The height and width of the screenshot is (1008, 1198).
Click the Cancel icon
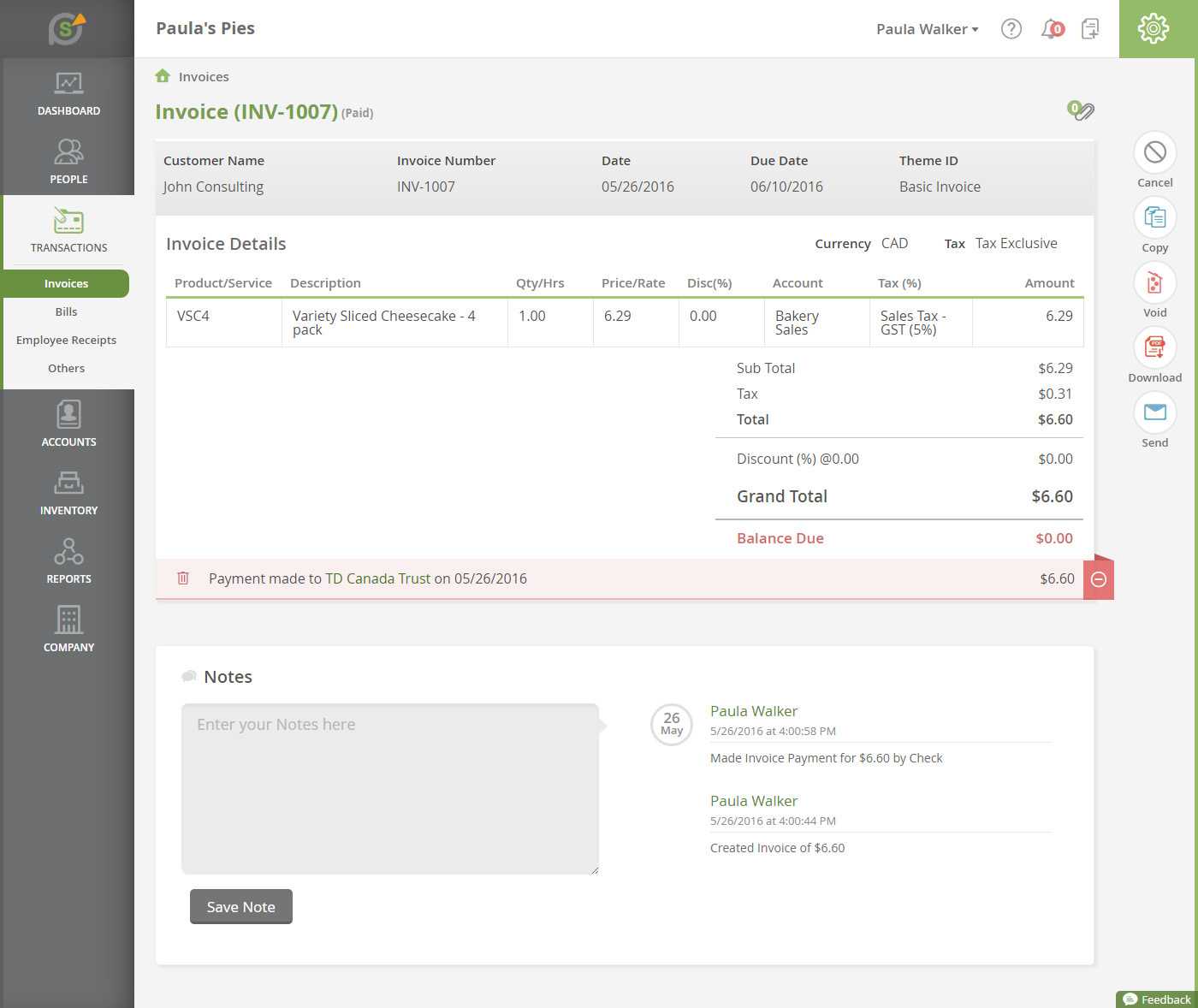[1154, 153]
